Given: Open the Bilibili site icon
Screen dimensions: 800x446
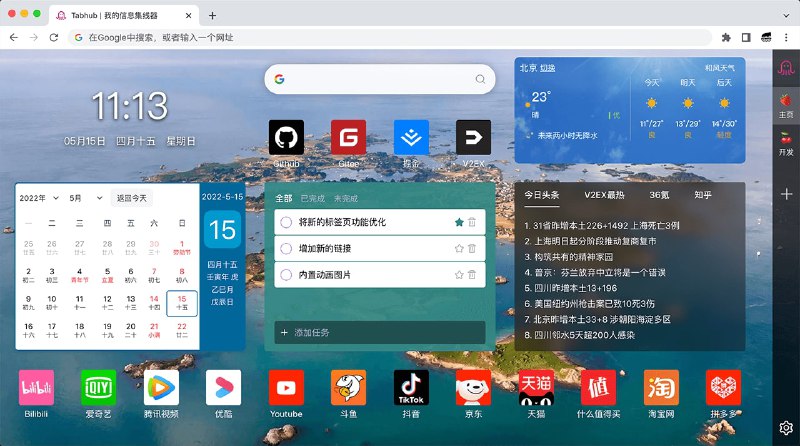Looking at the screenshot, I should click(x=36, y=387).
